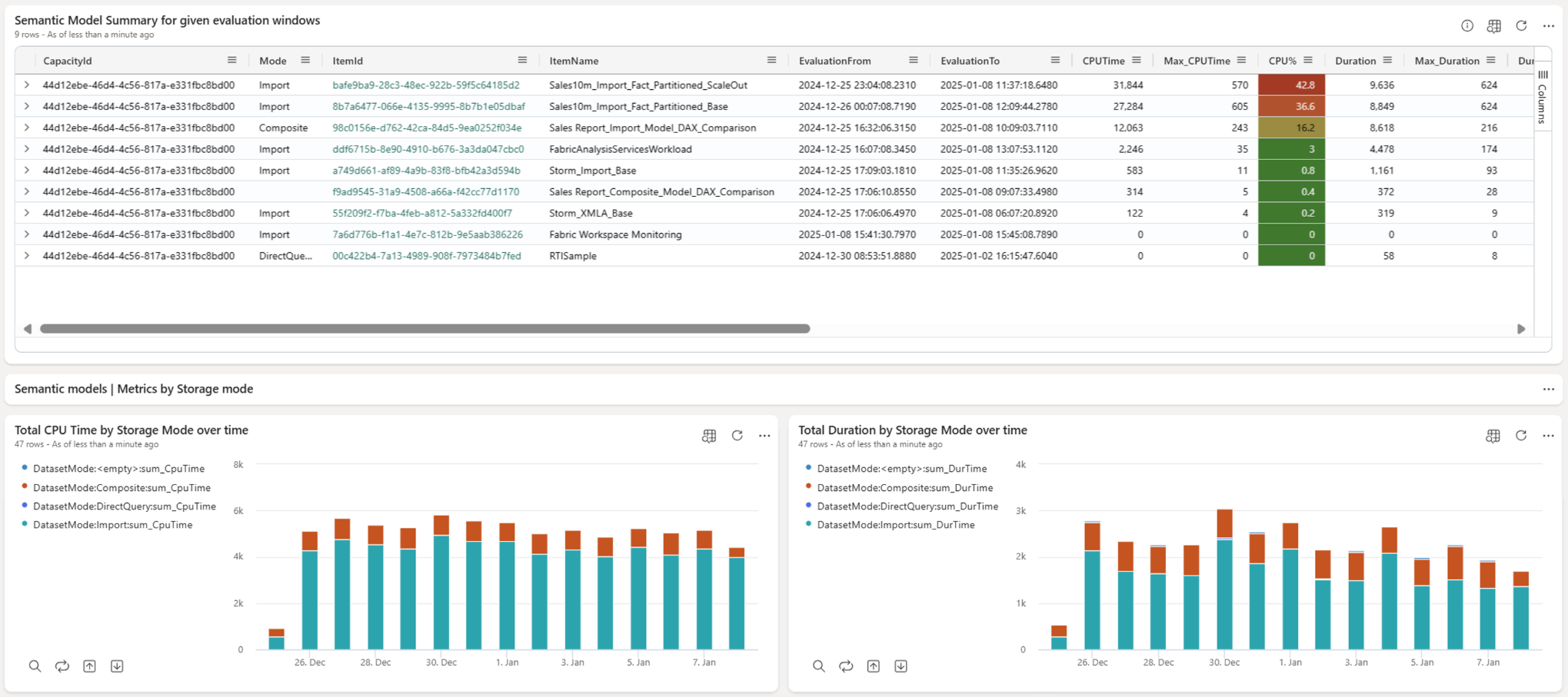Viewport: 1568px width, 697px height.
Task: Hide the DatasetMode:DirectQuery:sum_CpuTime legend series
Action: tap(124, 506)
